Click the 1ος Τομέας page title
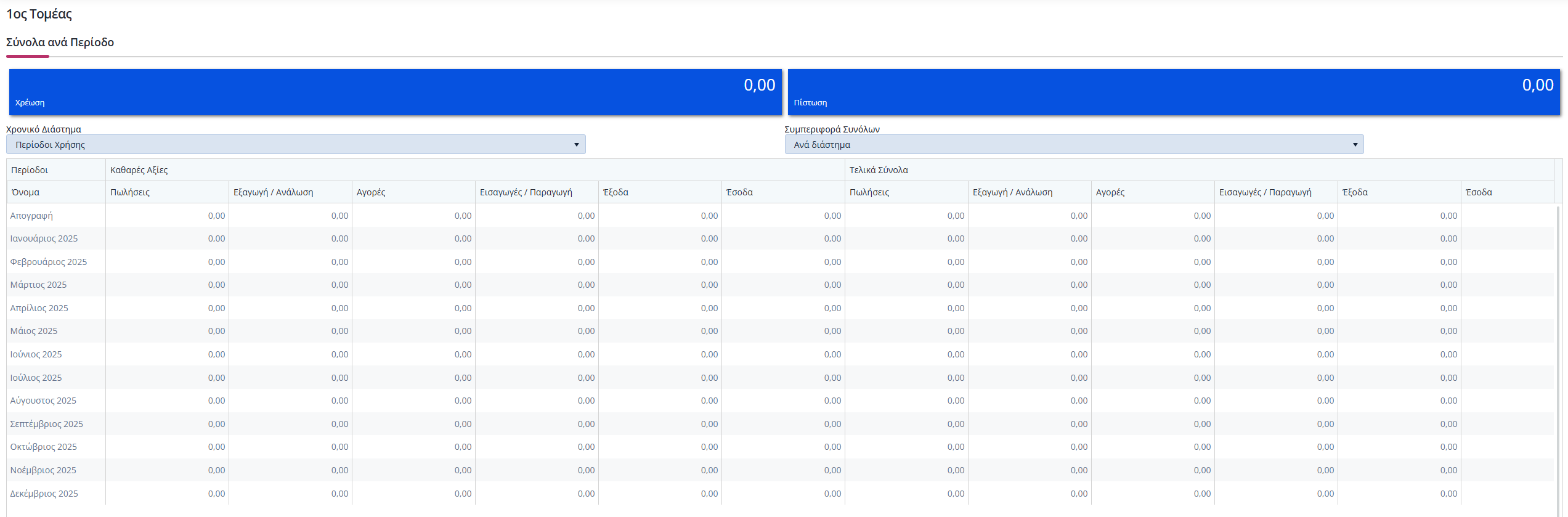 pyautogui.click(x=39, y=14)
